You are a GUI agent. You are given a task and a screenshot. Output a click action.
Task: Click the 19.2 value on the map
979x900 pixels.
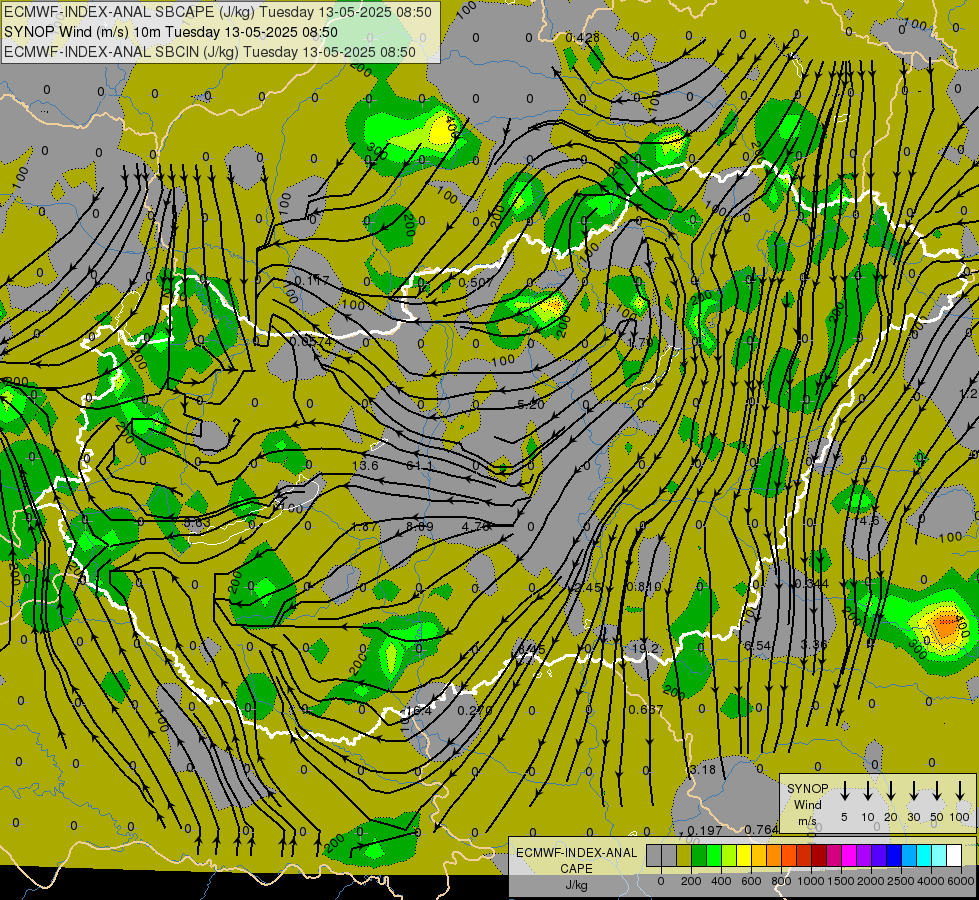tap(645, 648)
